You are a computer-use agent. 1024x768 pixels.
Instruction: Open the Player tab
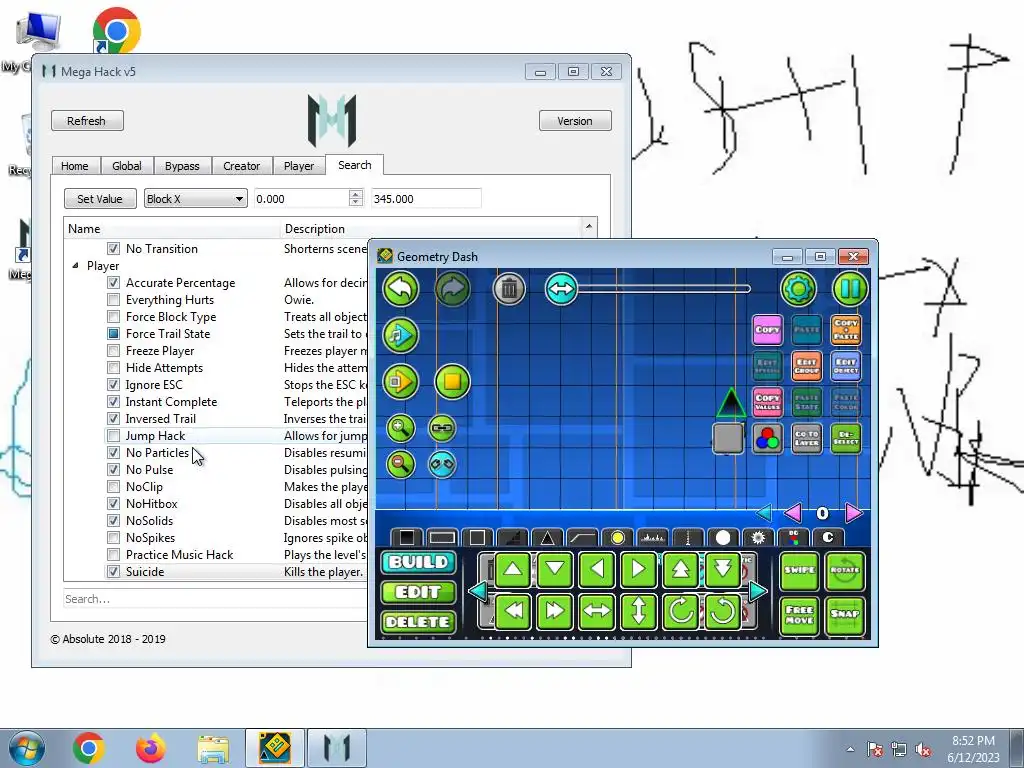(299, 166)
